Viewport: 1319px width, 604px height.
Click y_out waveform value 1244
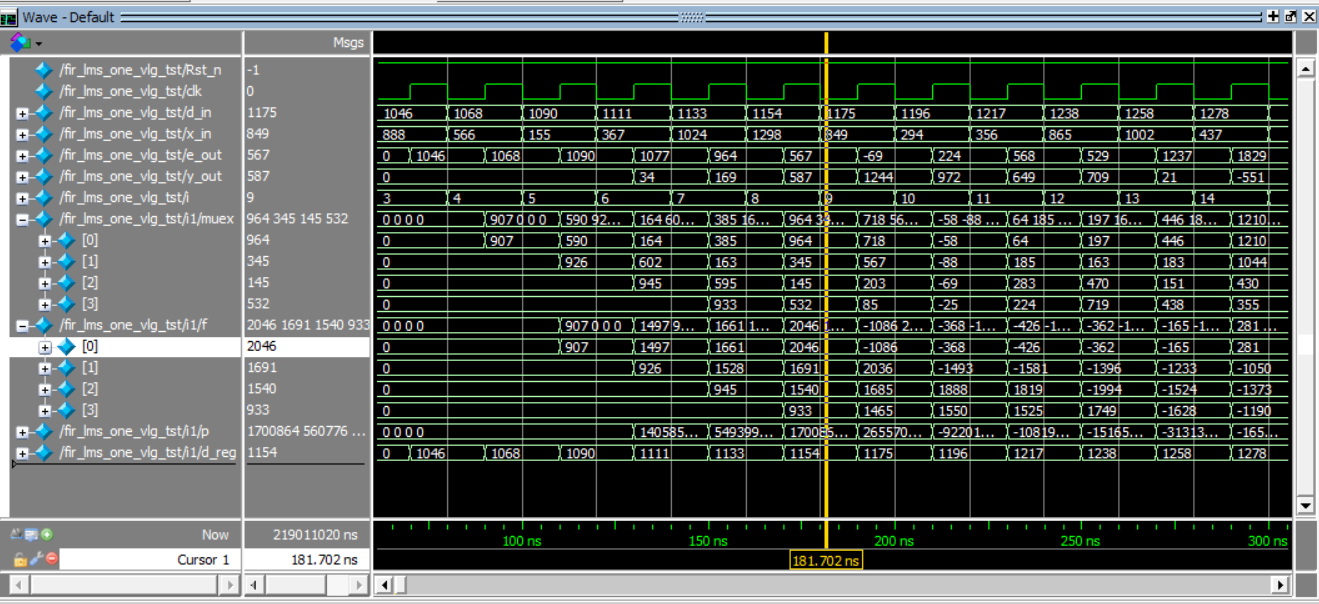point(878,177)
